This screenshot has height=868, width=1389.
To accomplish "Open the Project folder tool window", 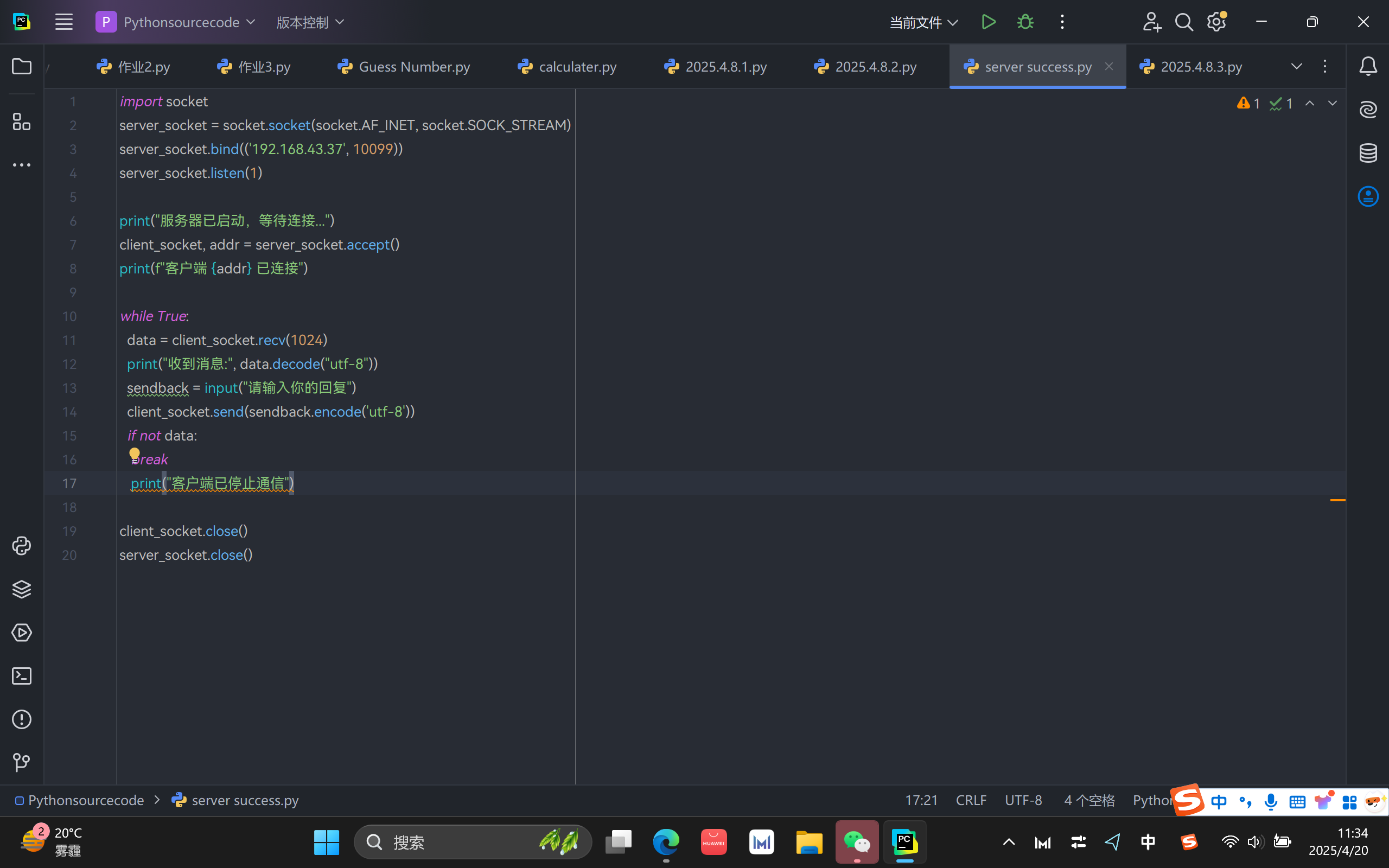I will coord(22,67).
